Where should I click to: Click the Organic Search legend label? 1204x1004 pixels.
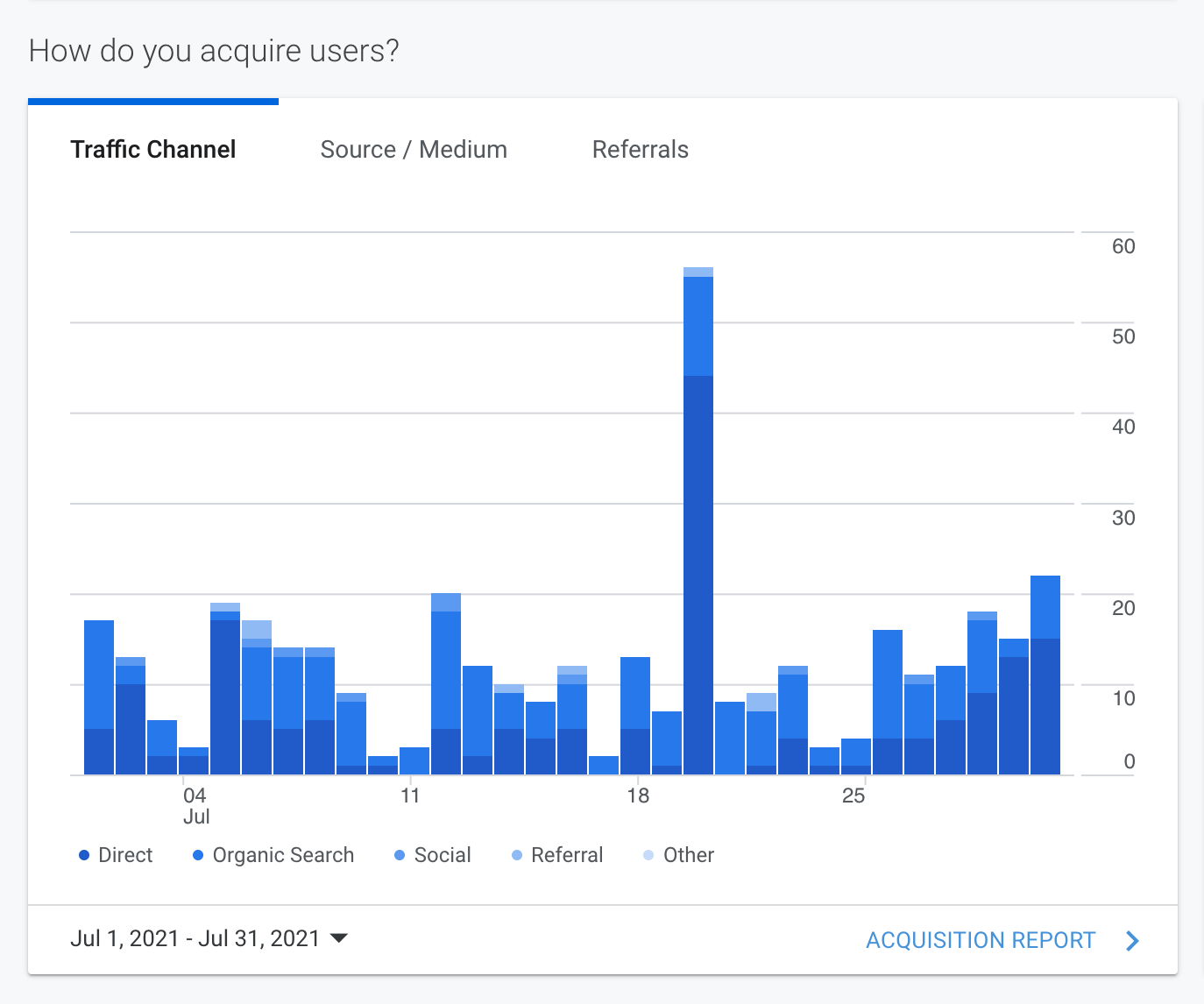283,855
